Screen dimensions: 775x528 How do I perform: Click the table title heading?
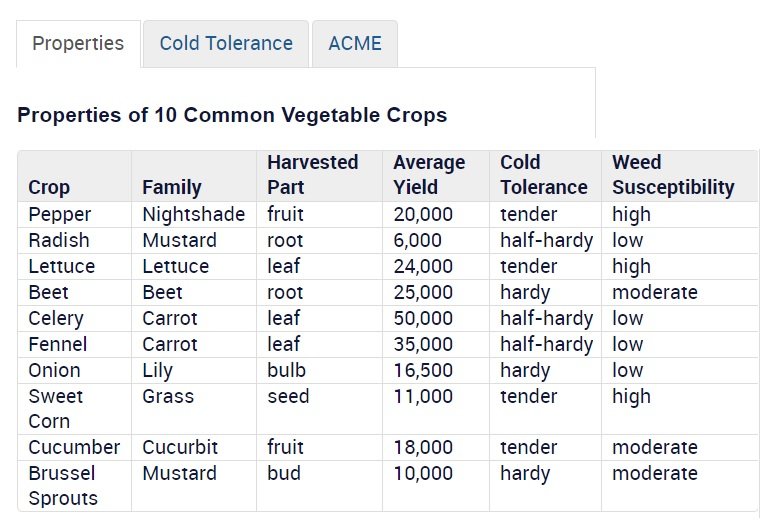[x=232, y=114]
